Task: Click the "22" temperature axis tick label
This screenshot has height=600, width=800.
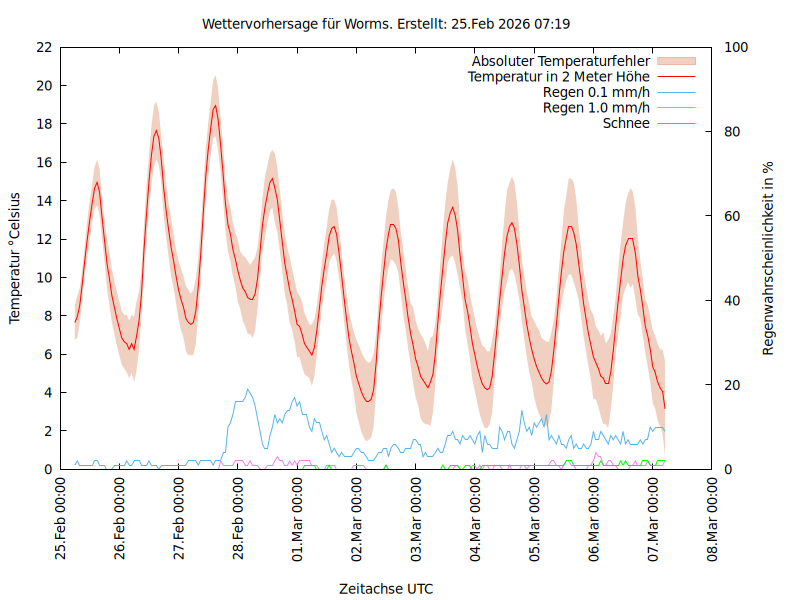Action: pos(43,47)
